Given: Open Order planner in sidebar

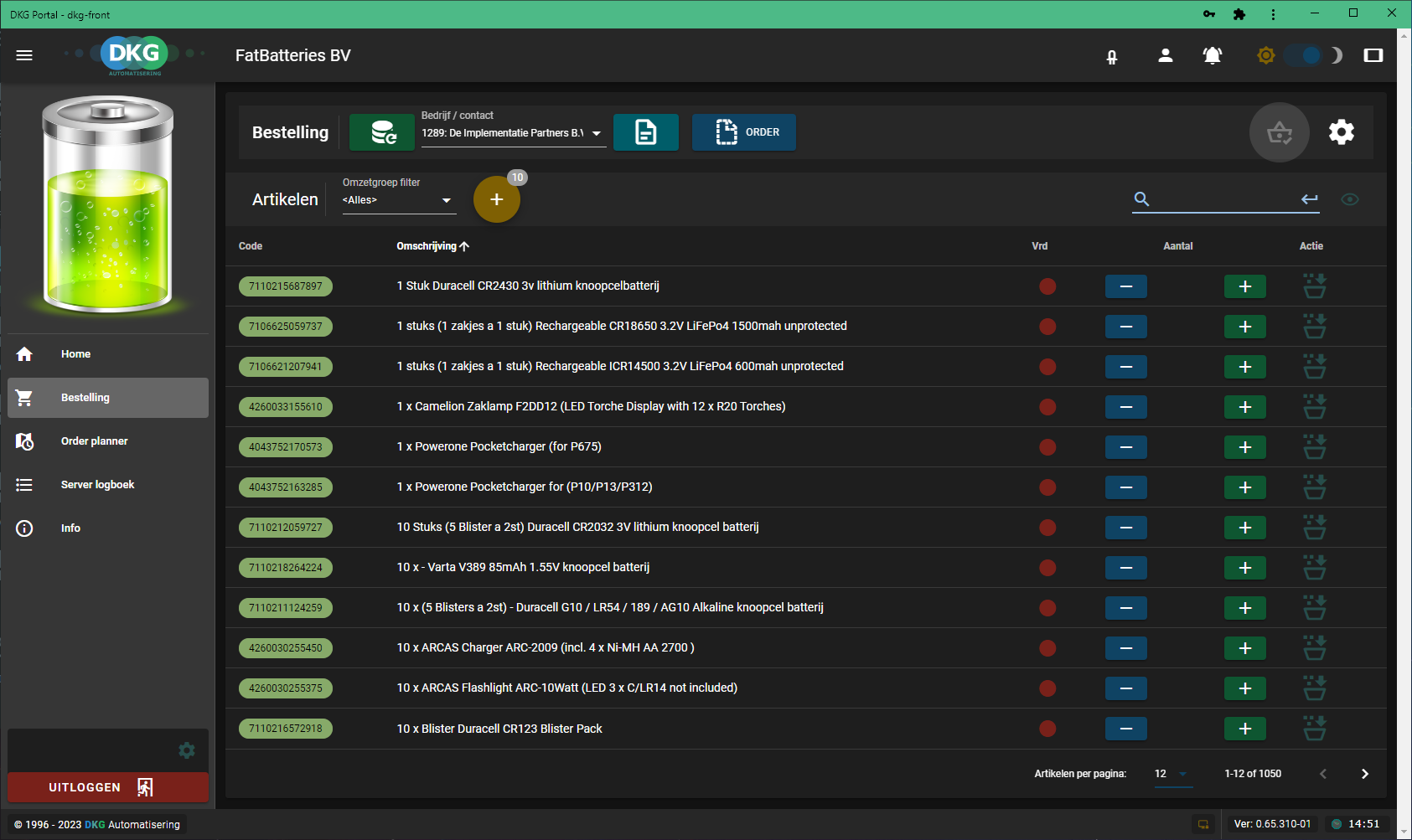Looking at the screenshot, I should pos(108,441).
